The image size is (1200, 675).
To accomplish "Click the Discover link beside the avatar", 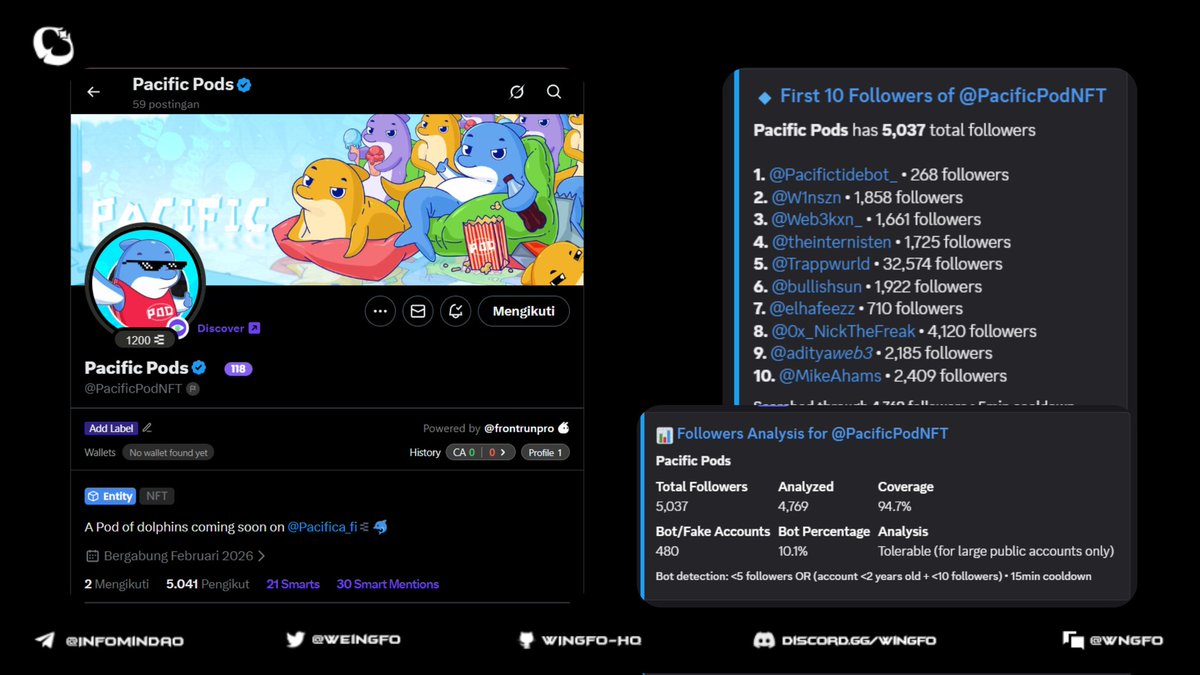I will coord(228,328).
